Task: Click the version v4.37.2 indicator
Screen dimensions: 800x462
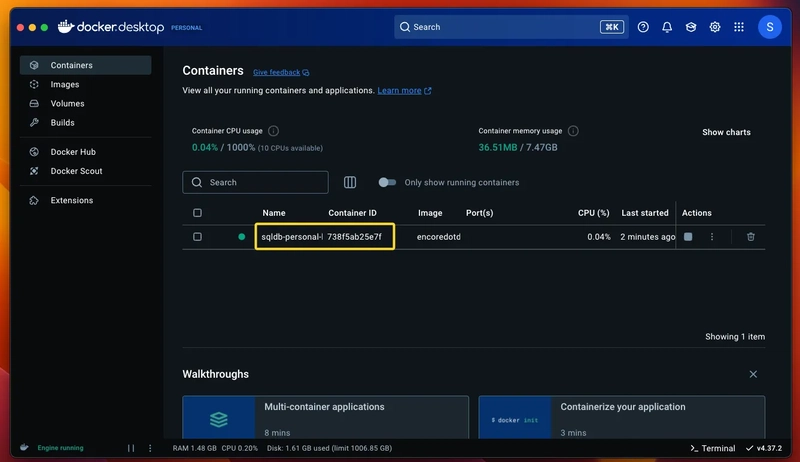Action: coord(764,448)
